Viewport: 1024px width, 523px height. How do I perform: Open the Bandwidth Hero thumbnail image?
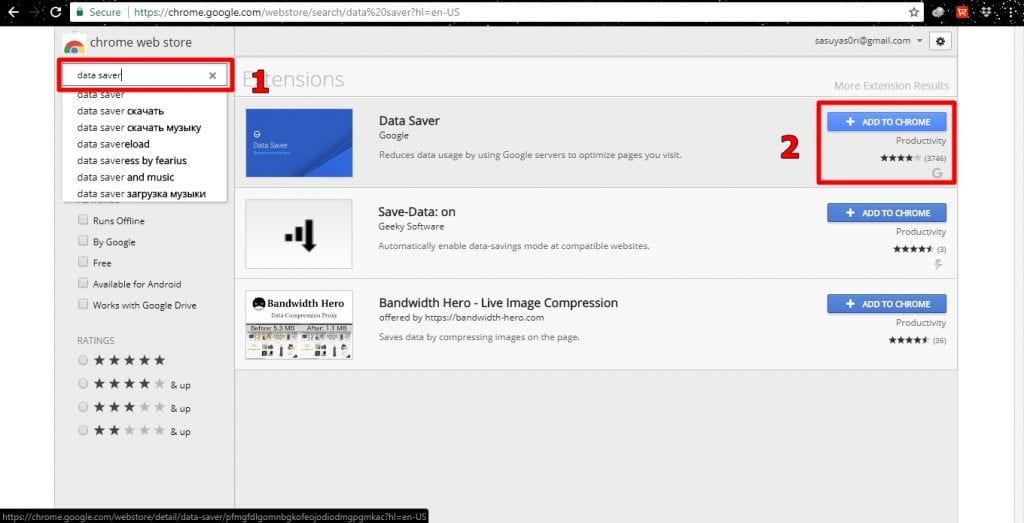pyautogui.click(x=299, y=325)
